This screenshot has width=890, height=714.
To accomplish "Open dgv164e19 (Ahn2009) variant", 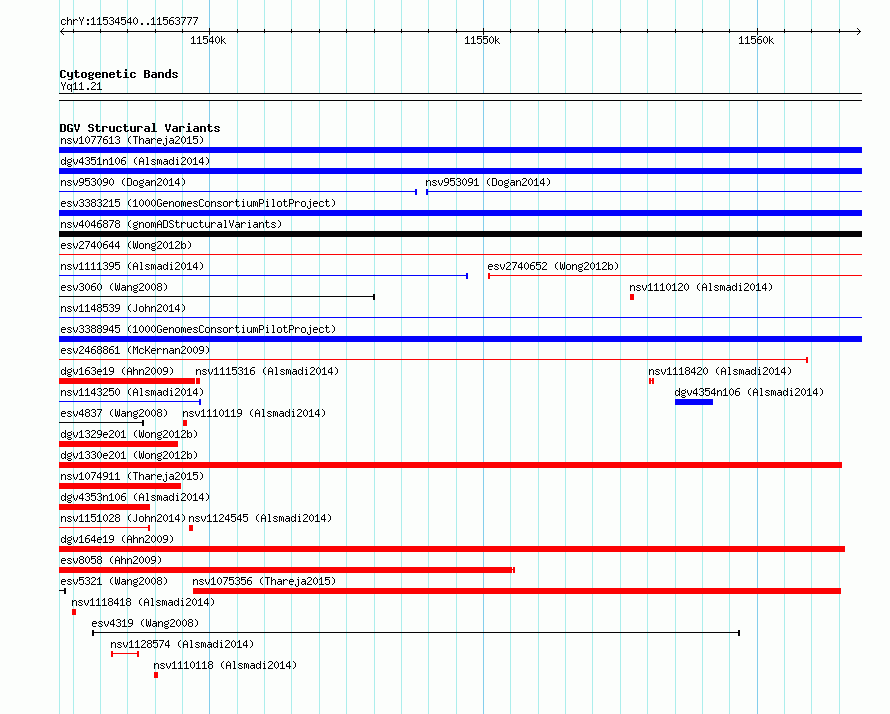I will 117,539.
